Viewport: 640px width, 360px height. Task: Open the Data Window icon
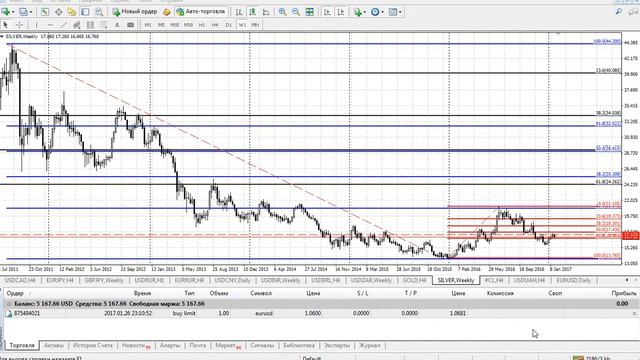pos(58,12)
